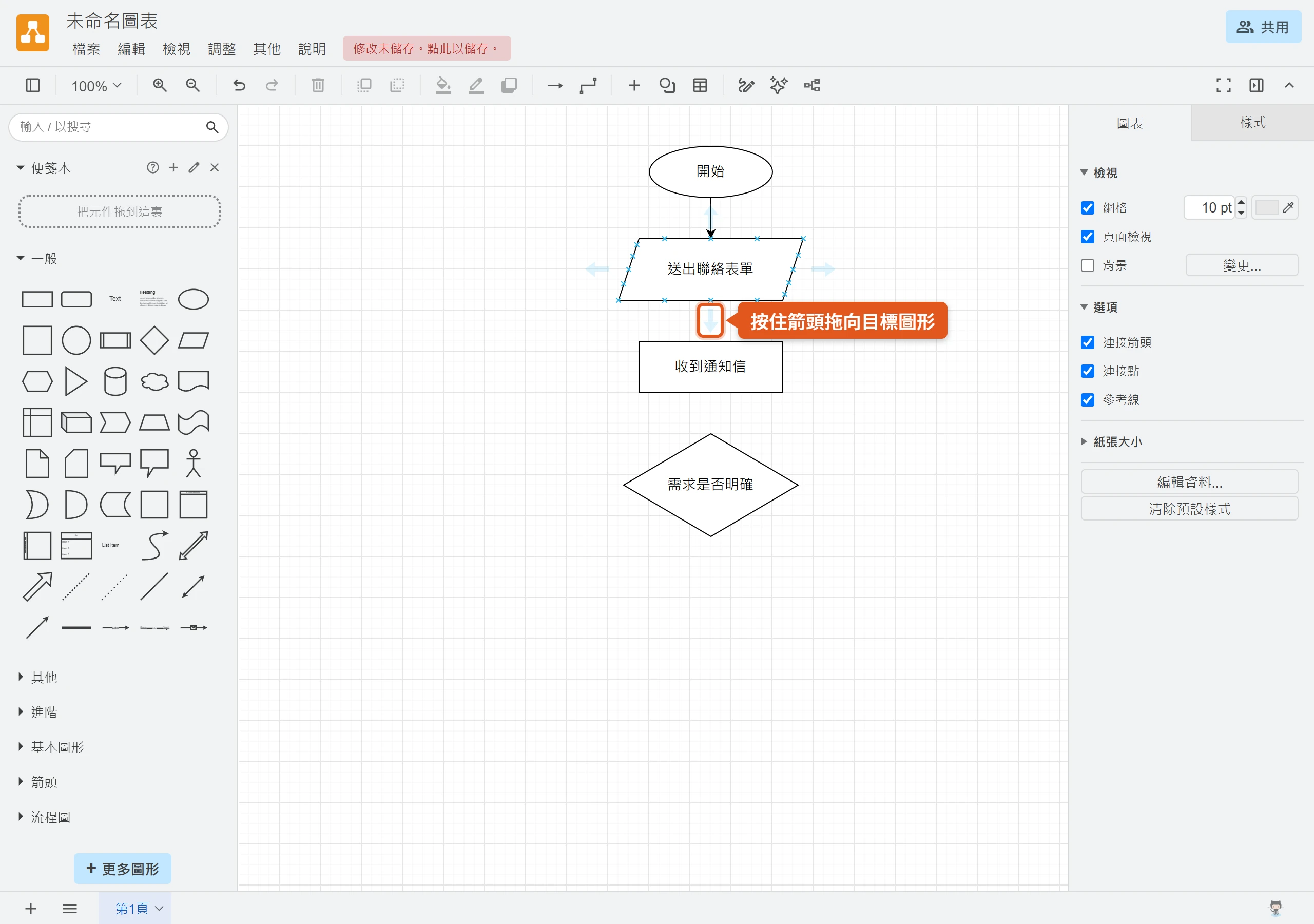Open the connection arrow style icon
Screen dimensions: 1314x924
(x=554, y=86)
